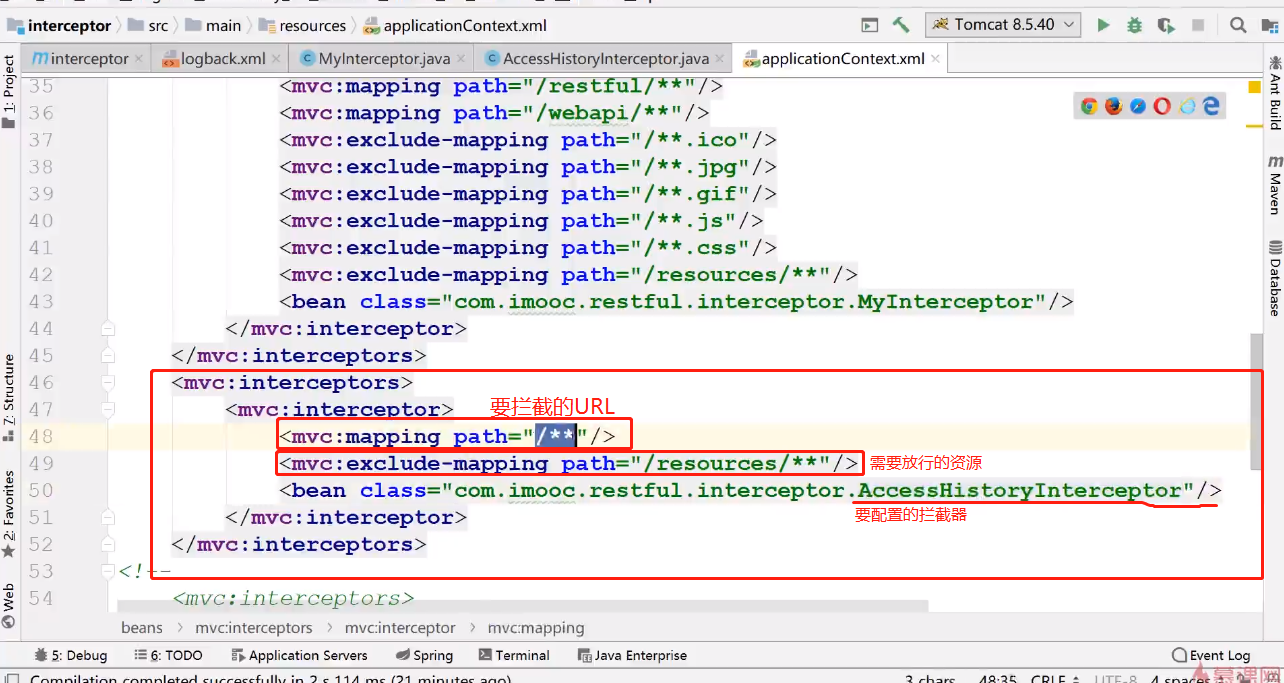Open in Firefox browser icon
The image size is (1284, 683).
(1113, 106)
